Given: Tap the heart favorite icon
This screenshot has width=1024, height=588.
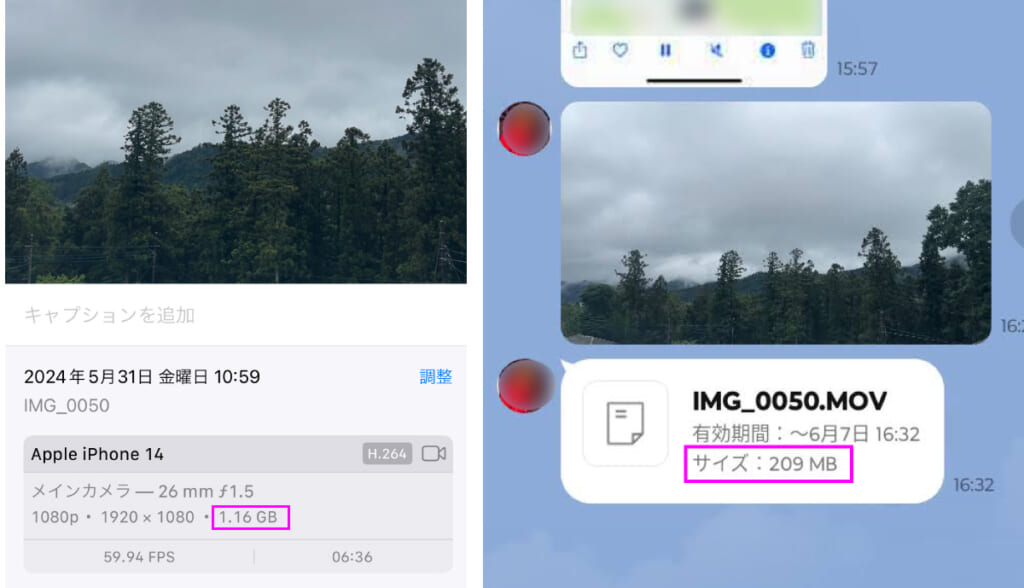Looking at the screenshot, I should pos(620,50).
